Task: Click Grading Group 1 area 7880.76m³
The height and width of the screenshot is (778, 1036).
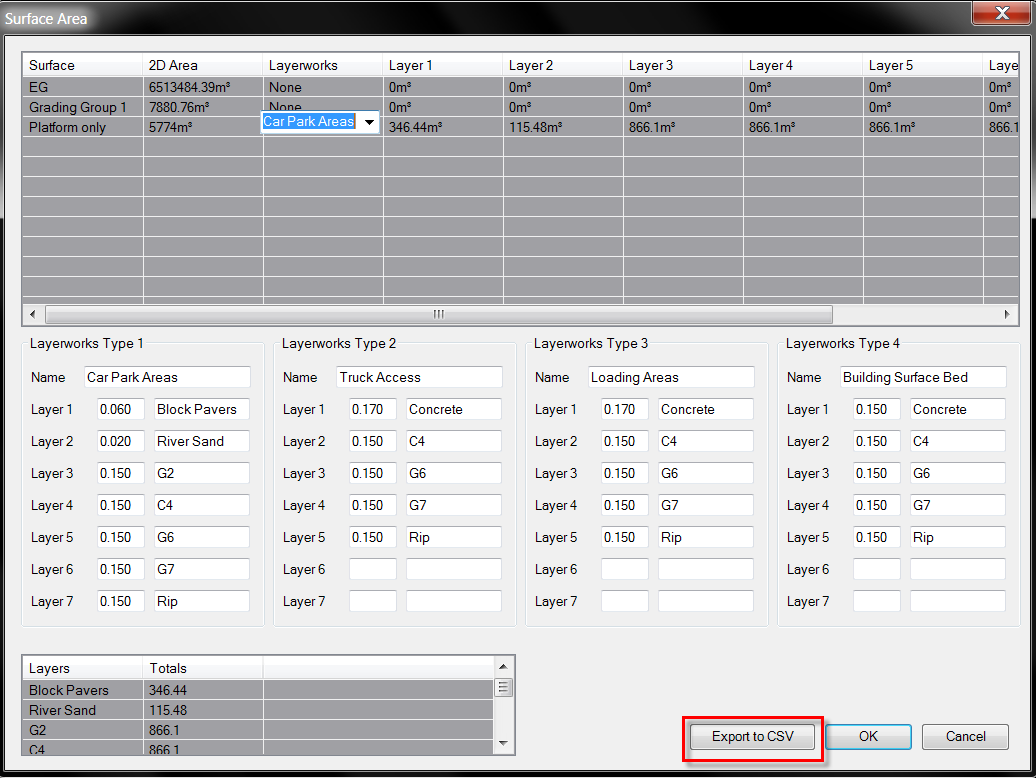Action: tap(179, 107)
